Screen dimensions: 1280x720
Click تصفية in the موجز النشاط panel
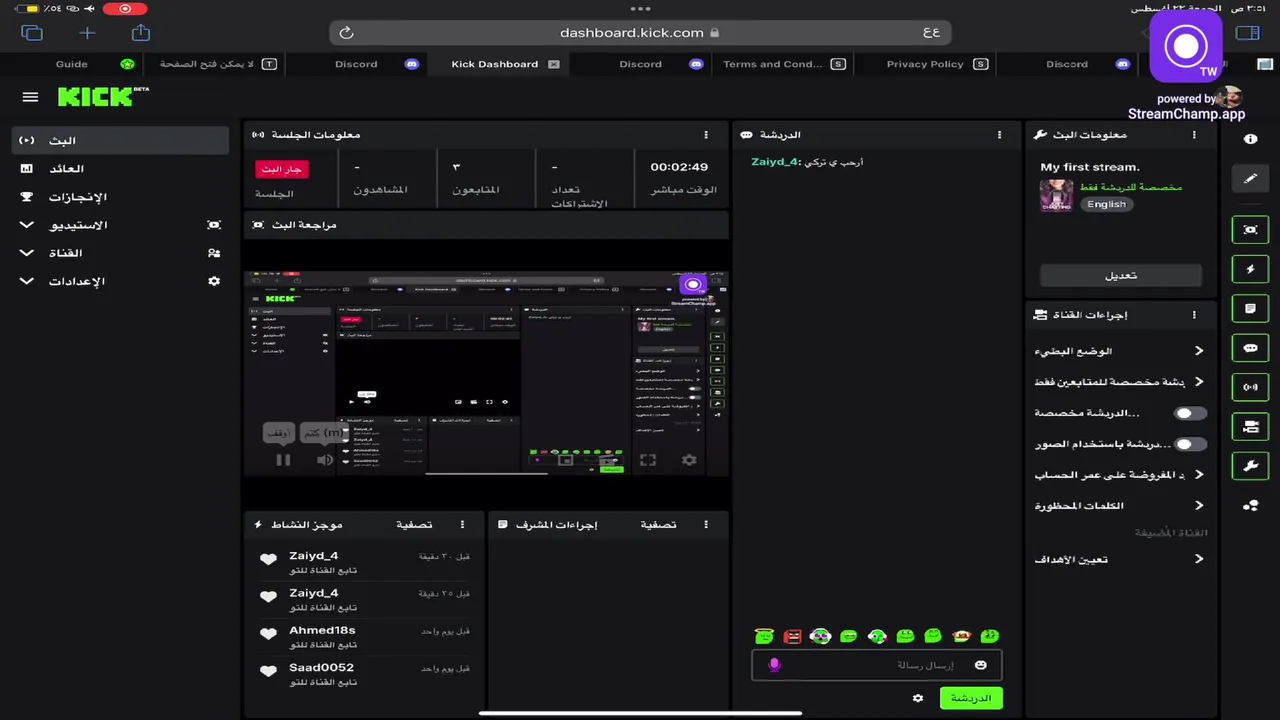(x=414, y=525)
